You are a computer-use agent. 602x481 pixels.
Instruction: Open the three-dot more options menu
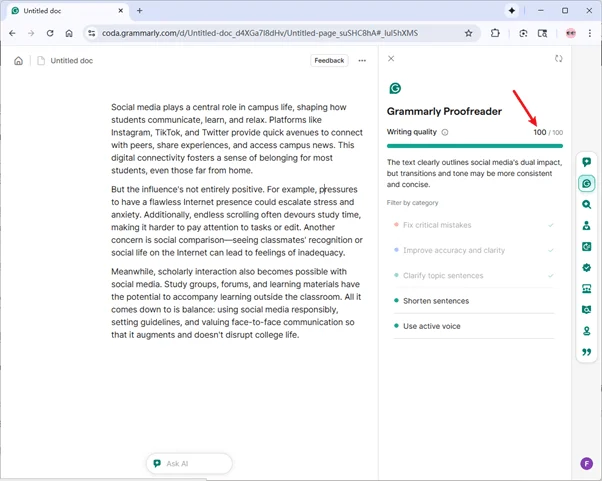(362, 61)
